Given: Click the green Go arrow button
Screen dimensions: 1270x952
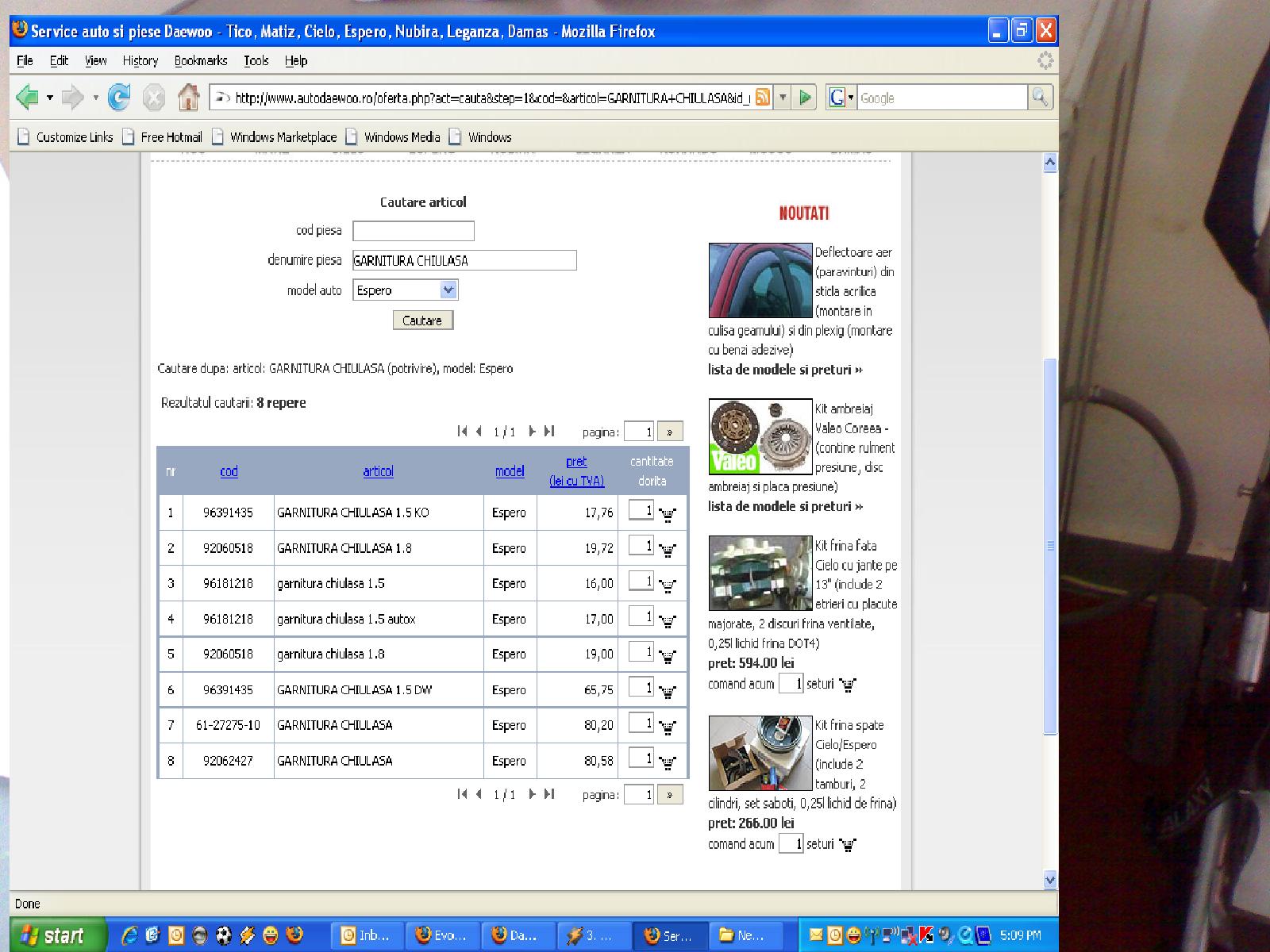Looking at the screenshot, I should 805,98.
